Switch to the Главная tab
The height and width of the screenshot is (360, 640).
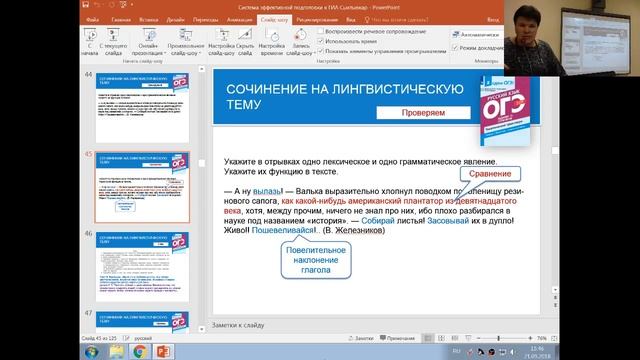(x=121, y=20)
